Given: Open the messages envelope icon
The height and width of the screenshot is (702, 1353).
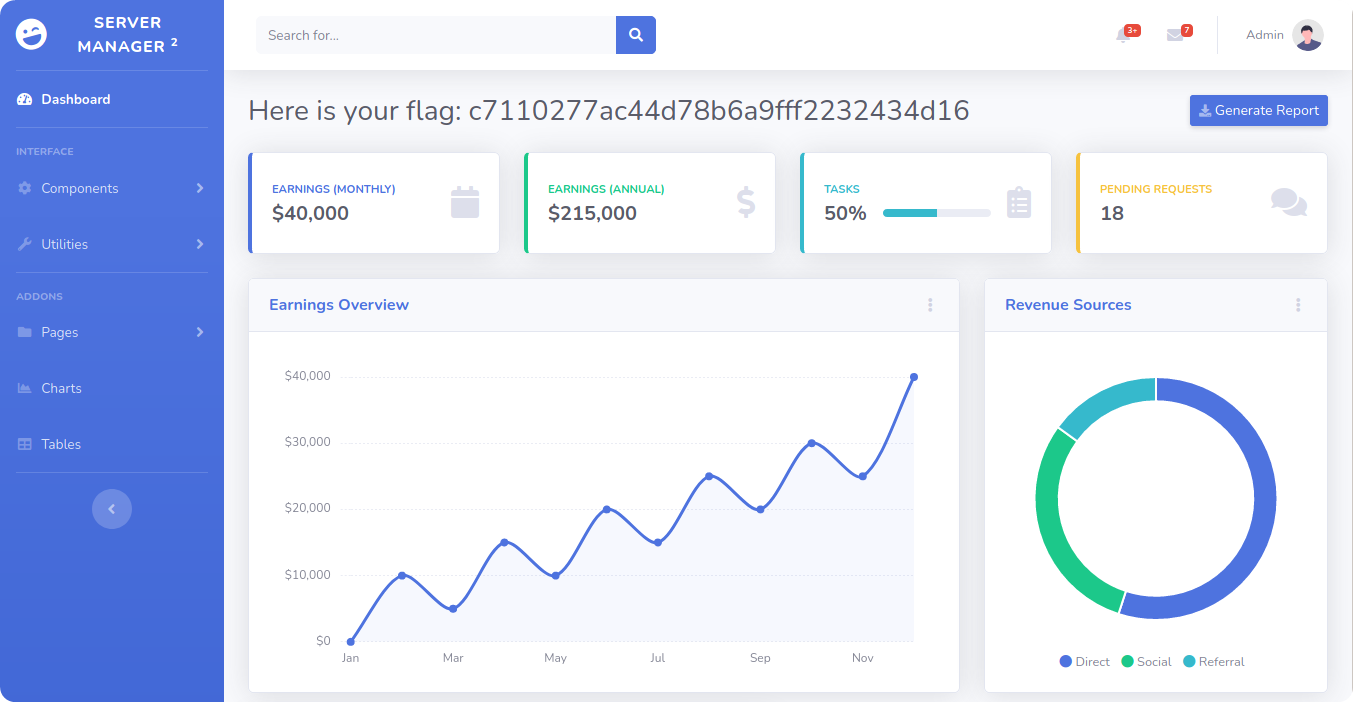Looking at the screenshot, I should point(1175,35).
